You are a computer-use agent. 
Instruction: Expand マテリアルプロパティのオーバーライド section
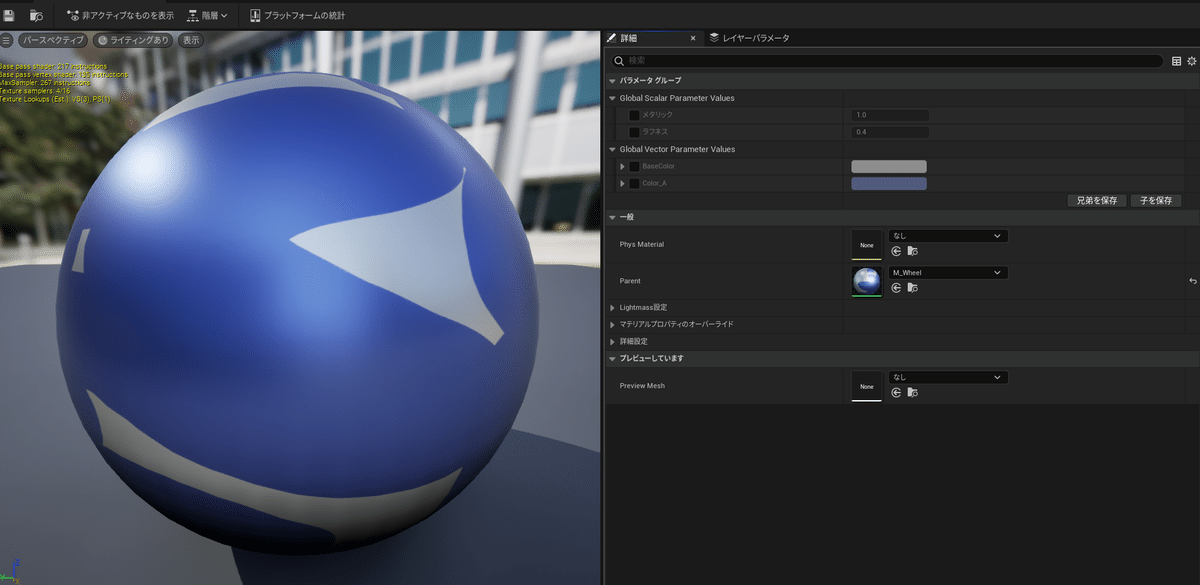[612, 324]
